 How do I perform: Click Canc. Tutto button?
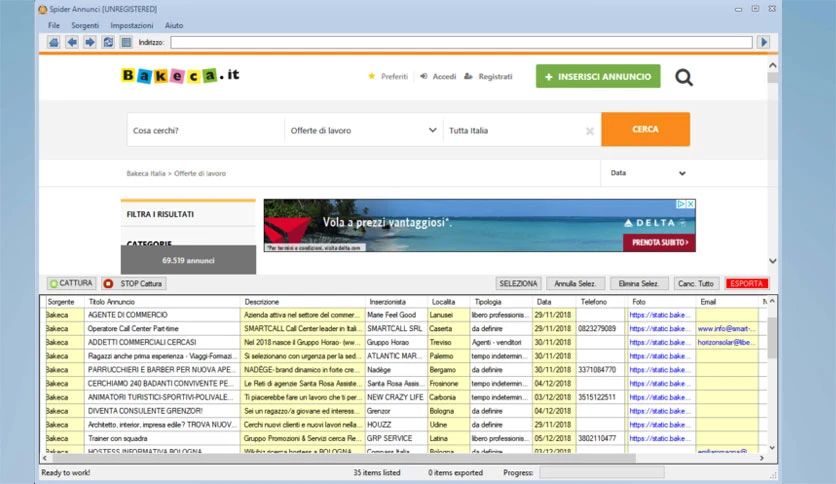[x=696, y=283]
